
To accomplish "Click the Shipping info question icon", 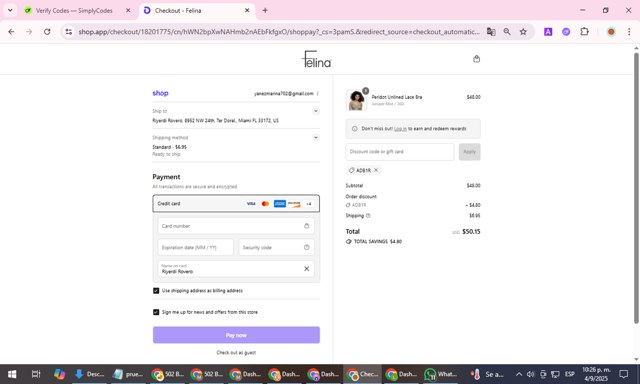I will click(x=368, y=215).
